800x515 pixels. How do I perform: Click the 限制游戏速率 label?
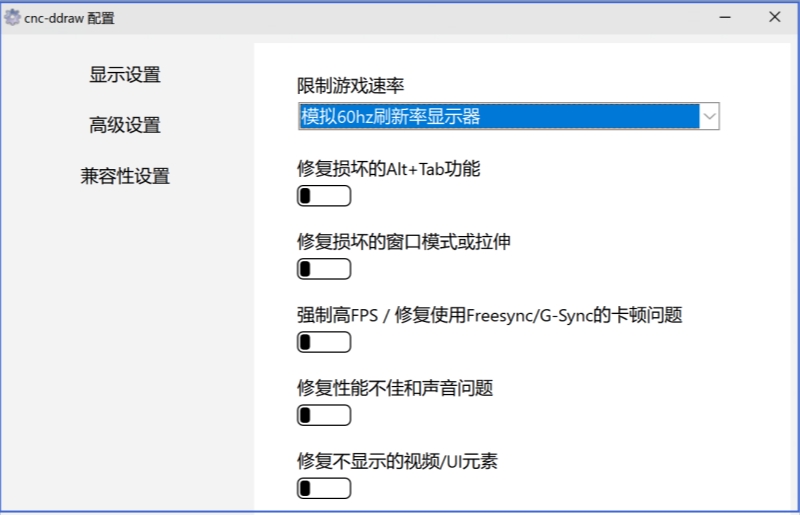click(351, 86)
